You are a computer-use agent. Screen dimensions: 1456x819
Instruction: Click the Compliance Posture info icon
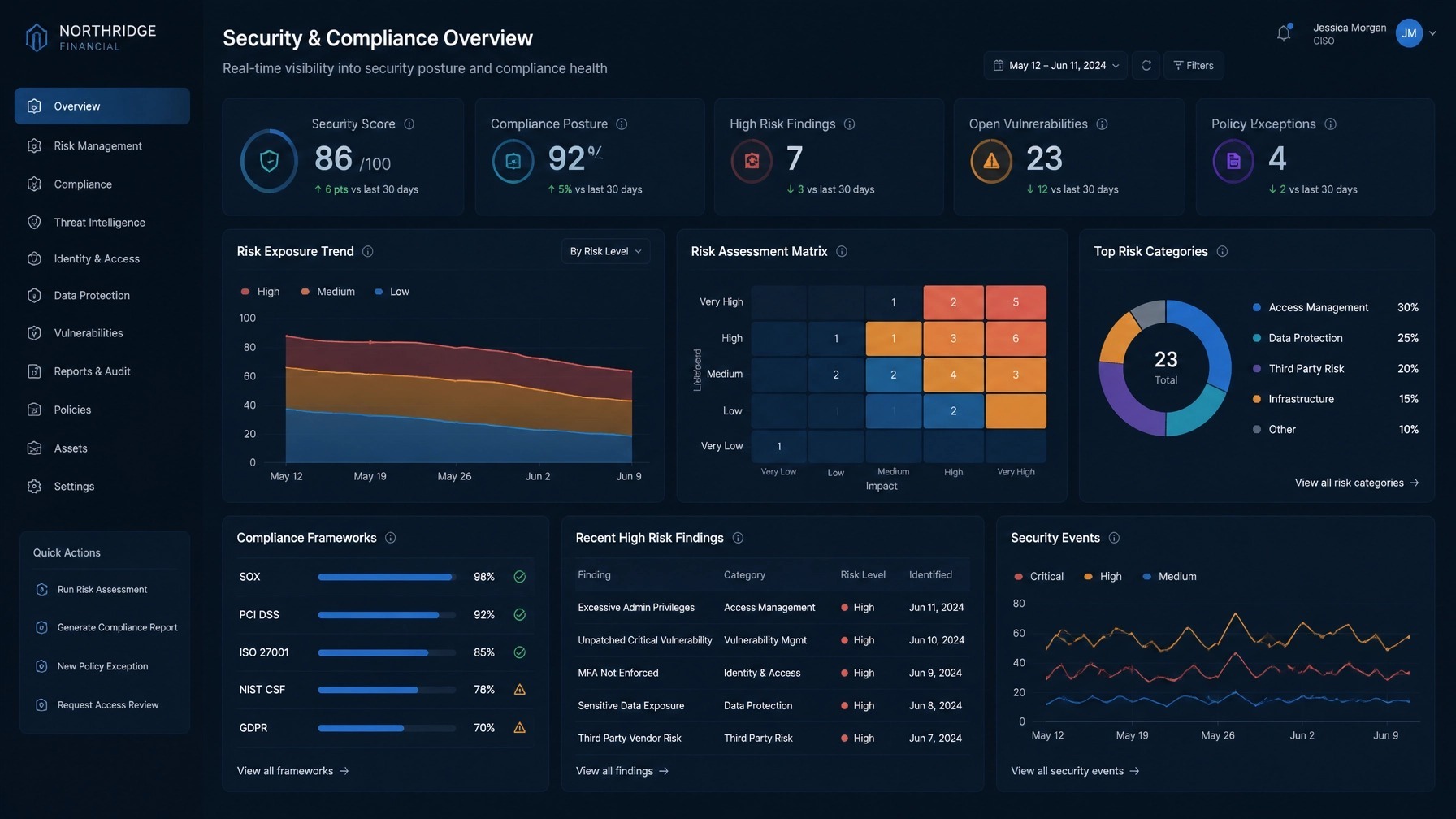coord(622,124)
